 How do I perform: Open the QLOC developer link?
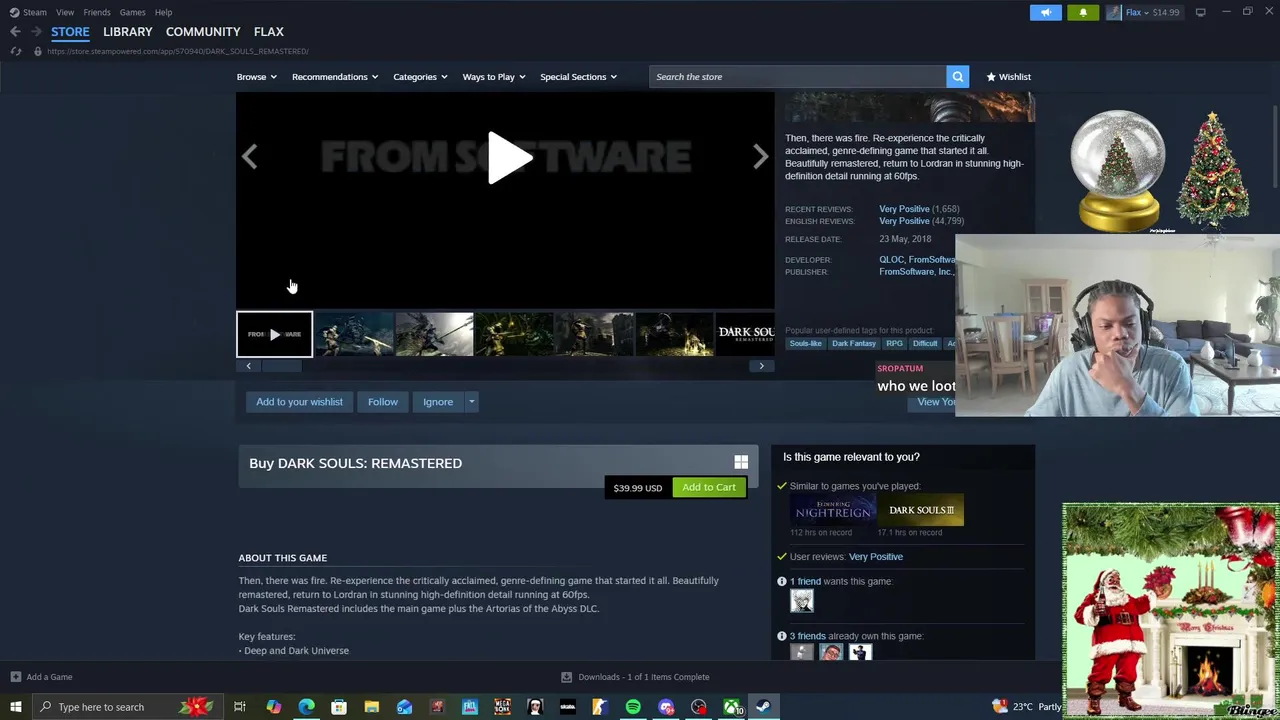click(891, 260)
